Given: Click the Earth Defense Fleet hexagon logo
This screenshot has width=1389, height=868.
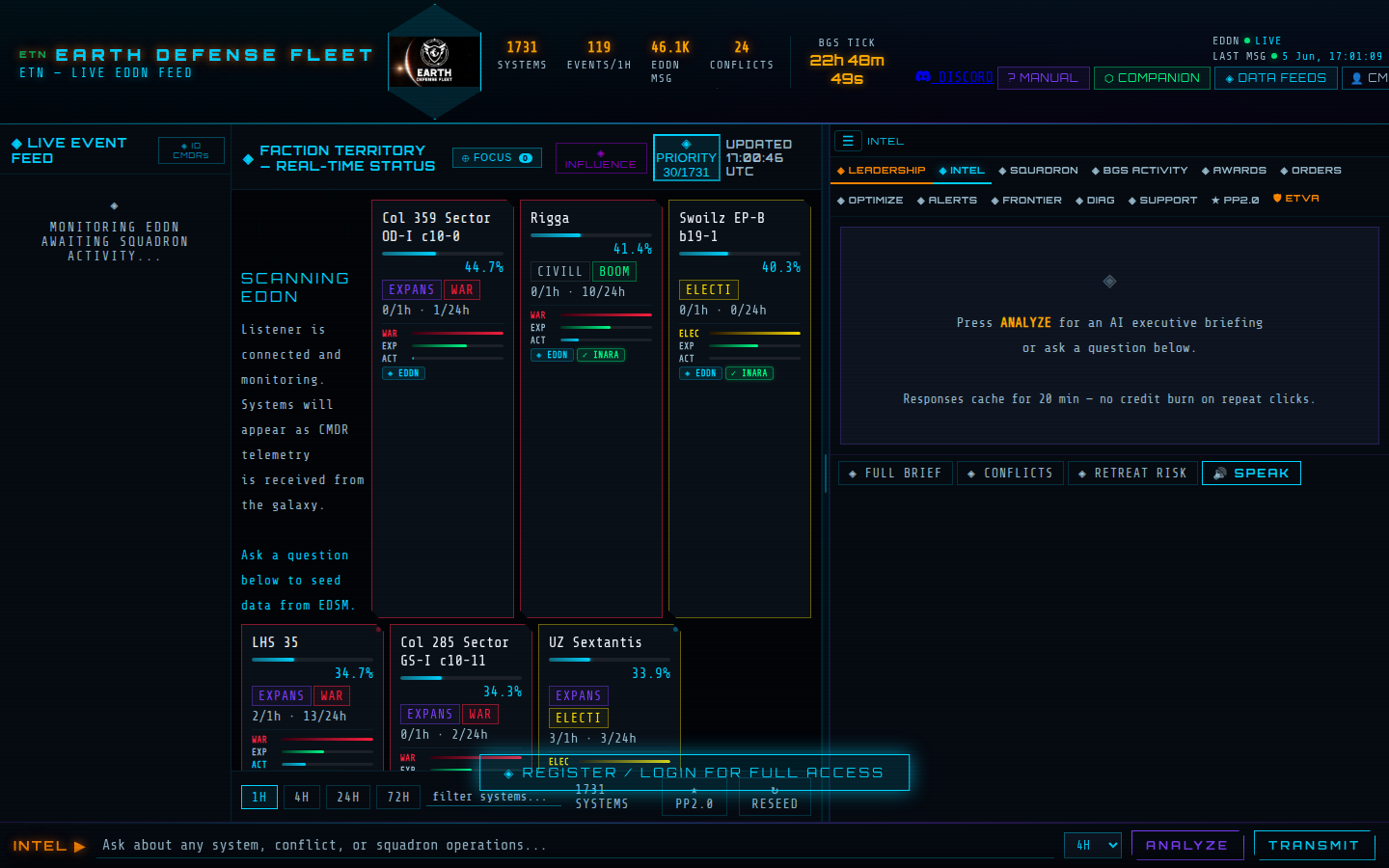Looking at the screenshot, I should [434, 62].
